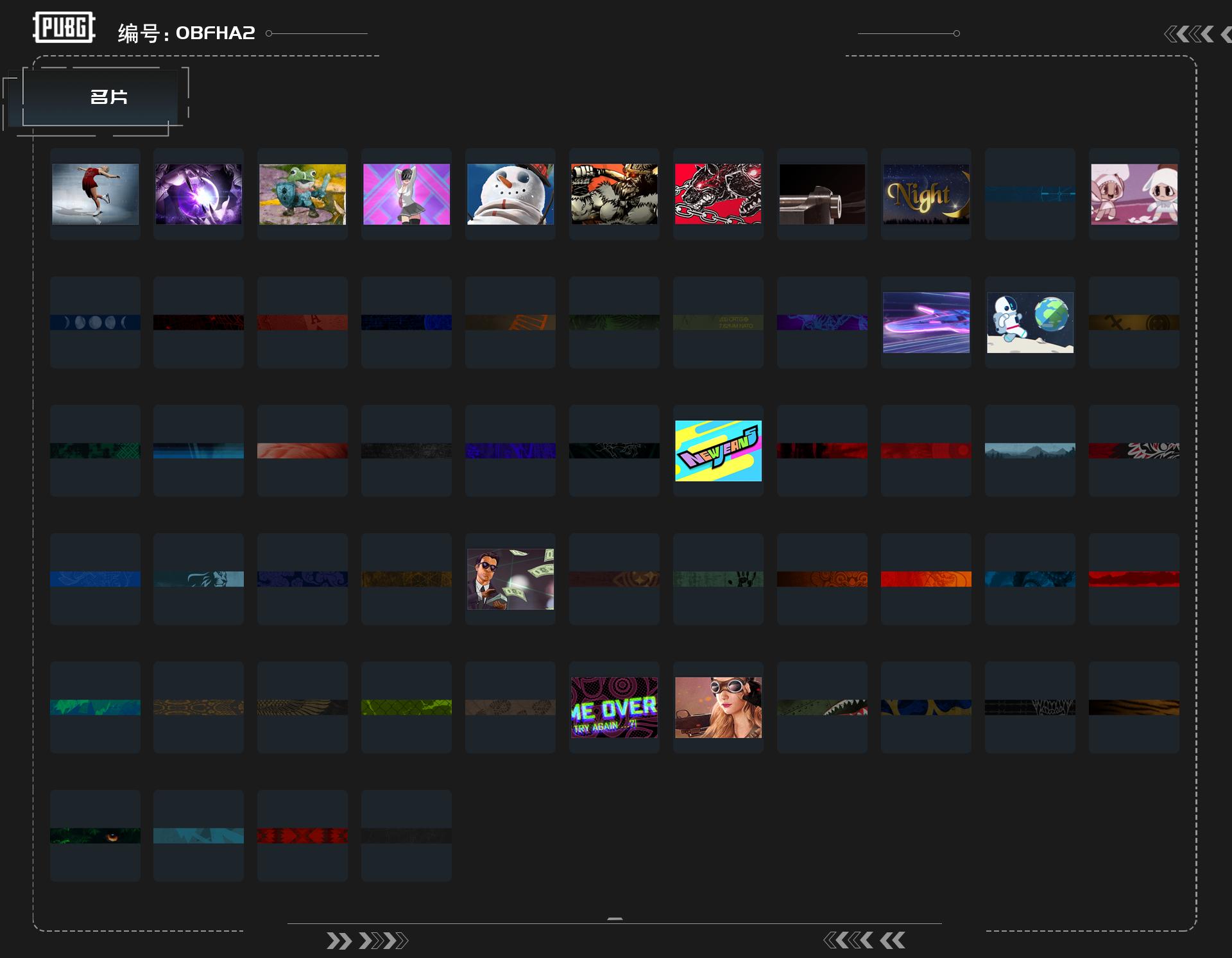The image size is (1232, 958).
Task: Pick the neon spaceship streak nameplate
Action: tap(926, 322)
